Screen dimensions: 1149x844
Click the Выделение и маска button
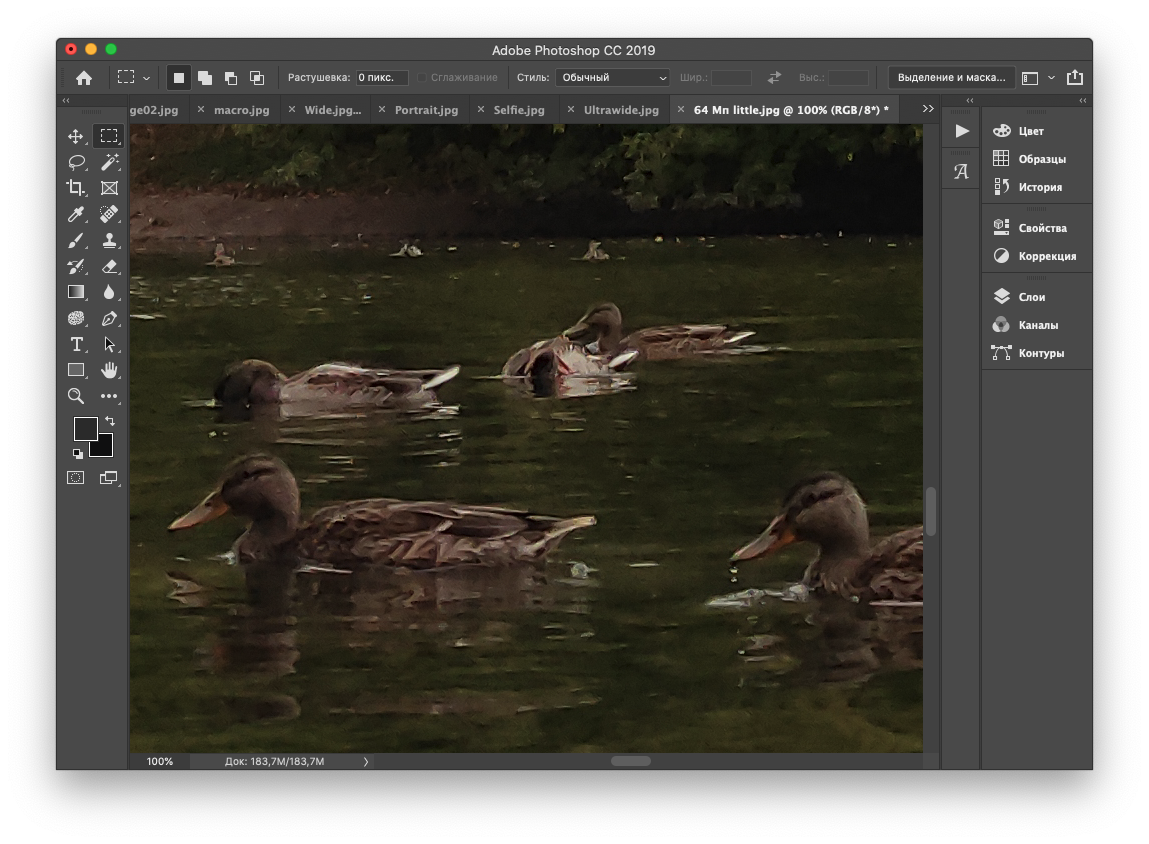pos(951,78)
